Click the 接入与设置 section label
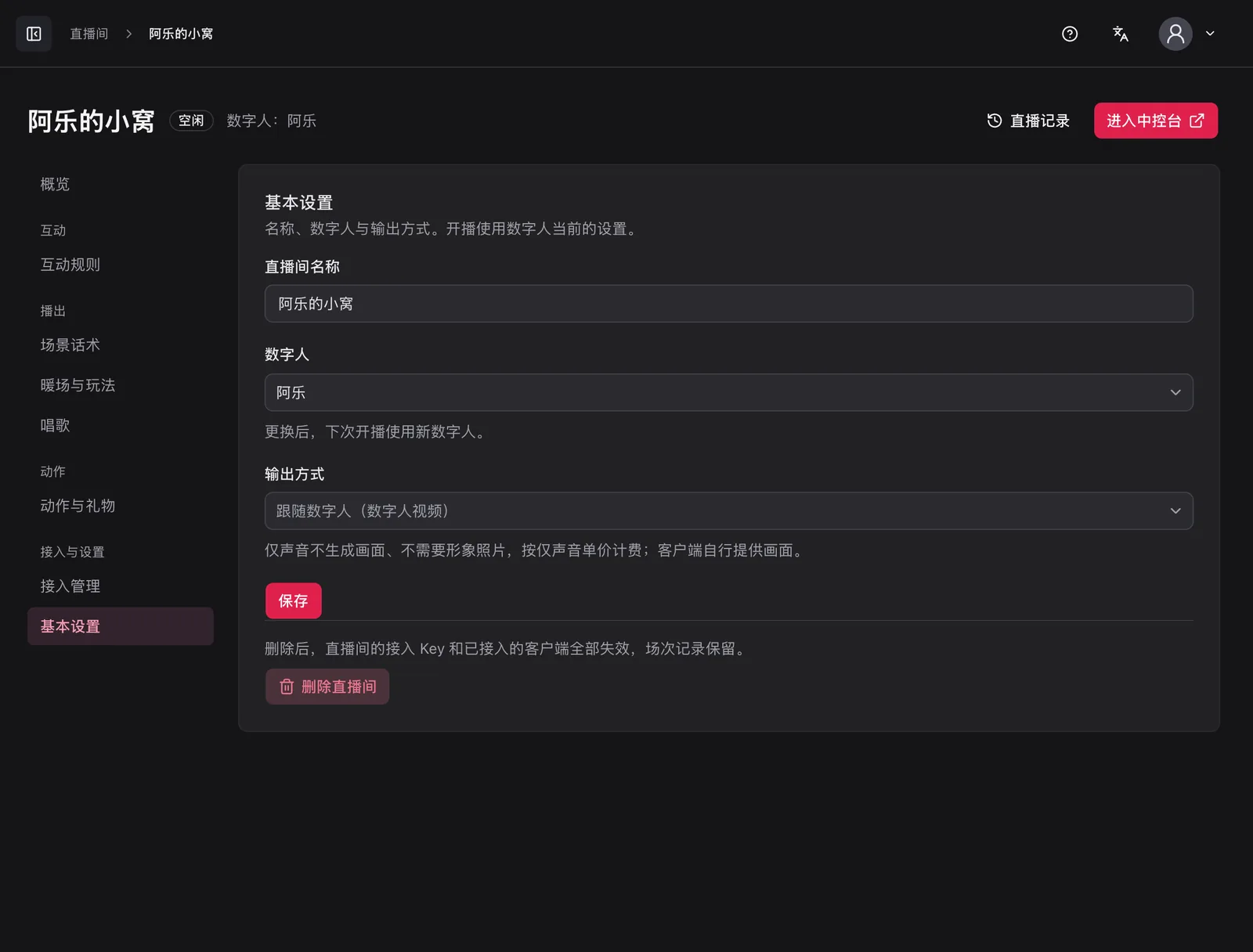 72,552
